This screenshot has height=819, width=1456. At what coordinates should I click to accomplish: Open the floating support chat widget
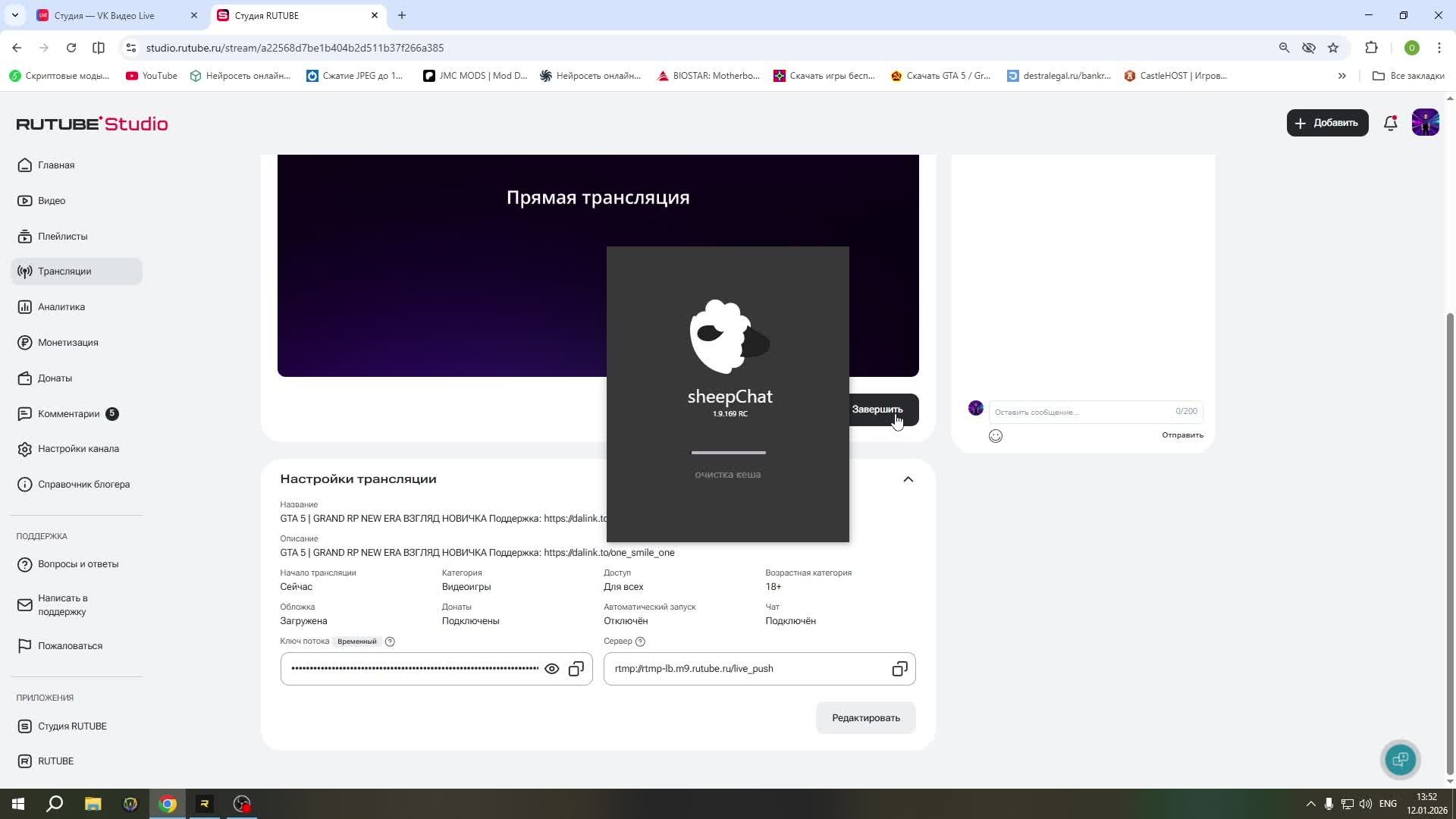tap(1400, 759)
